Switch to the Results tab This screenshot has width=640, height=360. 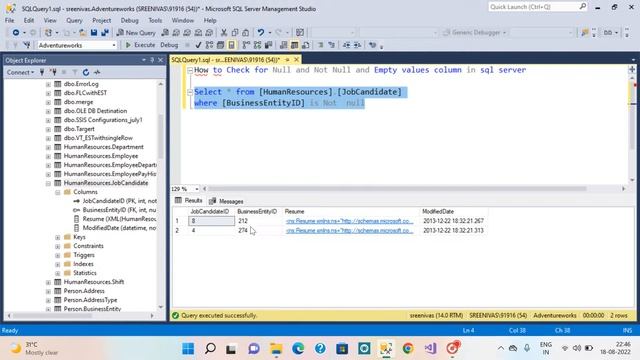189,200
